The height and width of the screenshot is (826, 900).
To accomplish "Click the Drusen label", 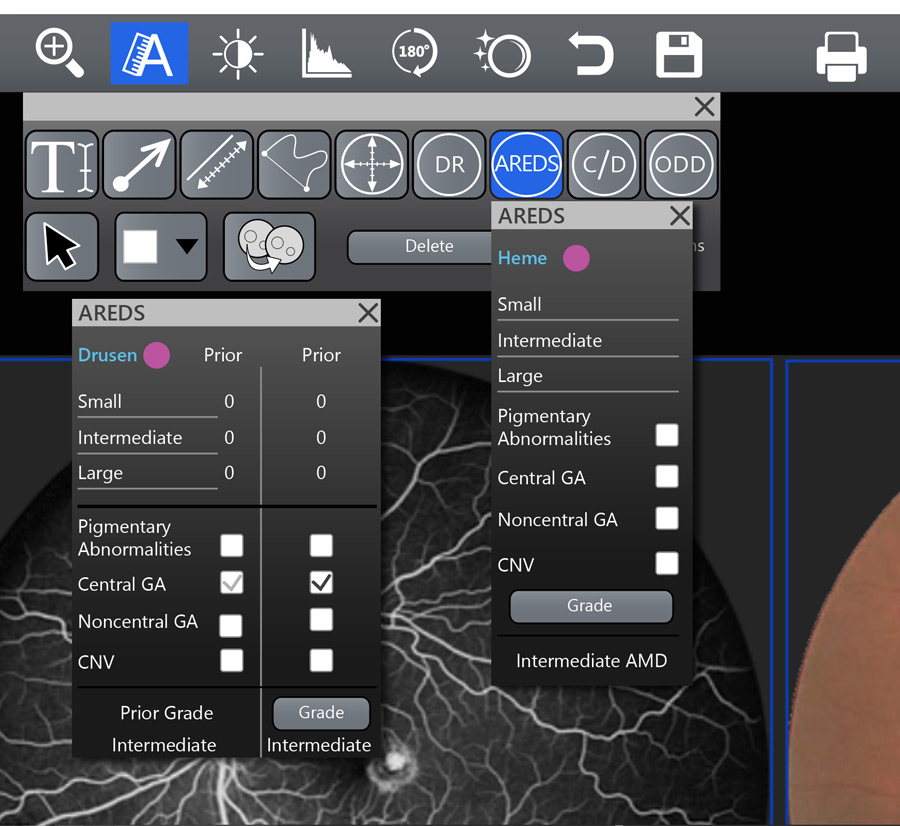I will (107, 355).
